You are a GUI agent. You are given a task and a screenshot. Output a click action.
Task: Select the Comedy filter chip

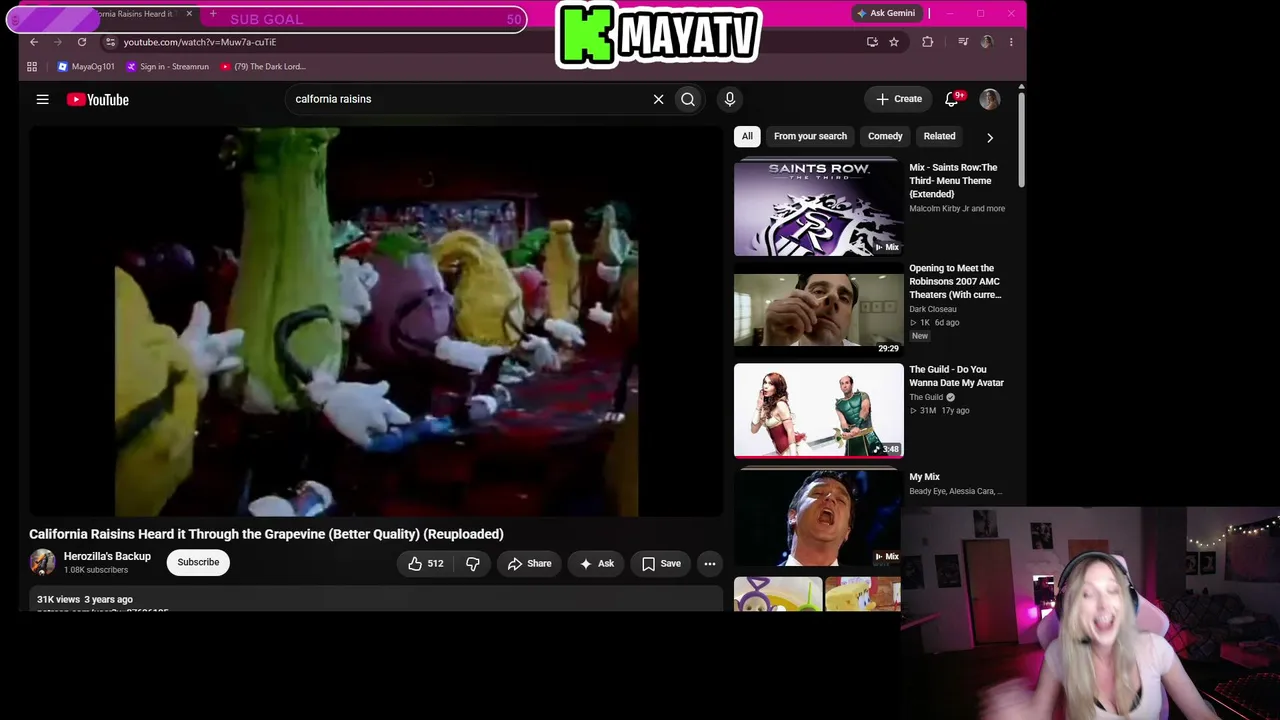[x=885, y=136]
